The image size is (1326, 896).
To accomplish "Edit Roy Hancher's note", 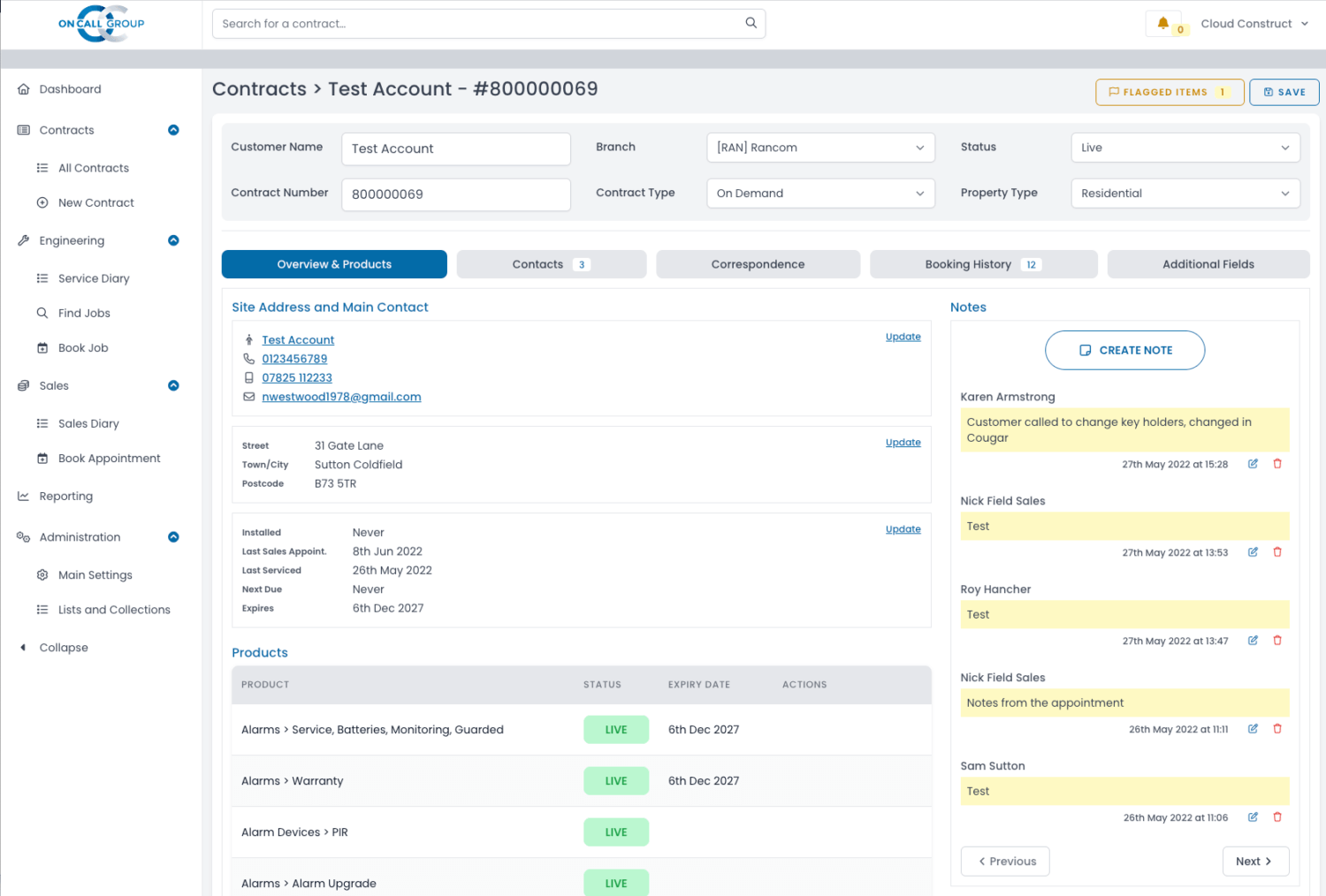I will [1253, 641].
